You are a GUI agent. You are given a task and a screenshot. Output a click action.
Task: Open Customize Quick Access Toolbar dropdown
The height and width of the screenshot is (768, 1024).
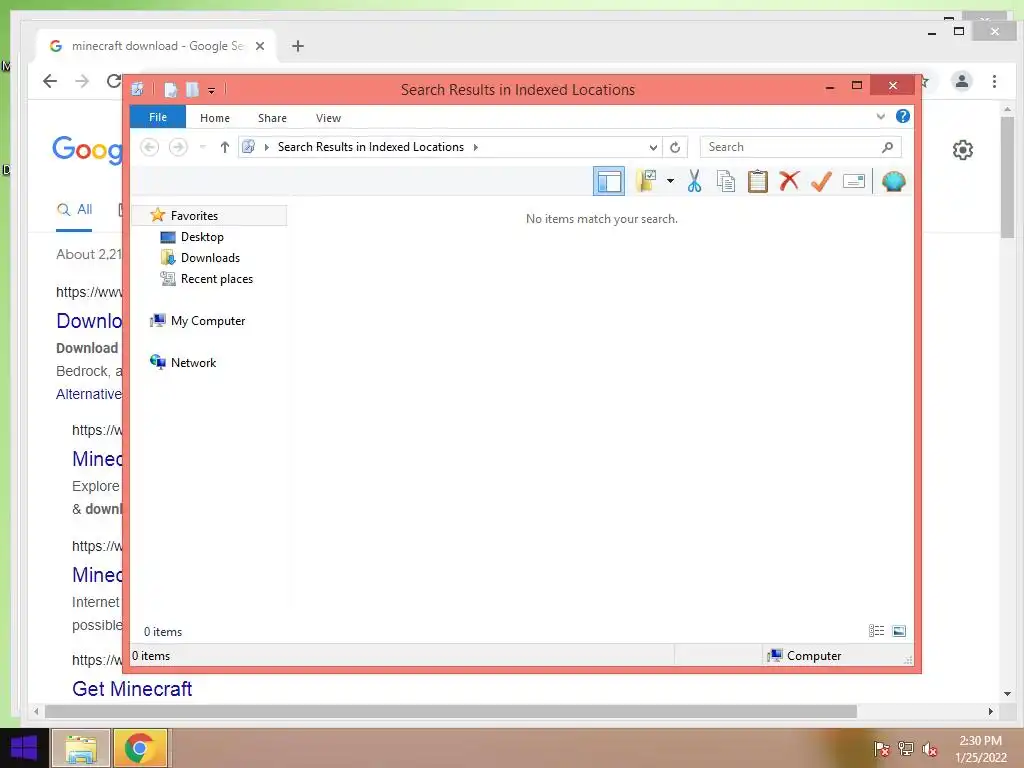click(x=212, y=91)
